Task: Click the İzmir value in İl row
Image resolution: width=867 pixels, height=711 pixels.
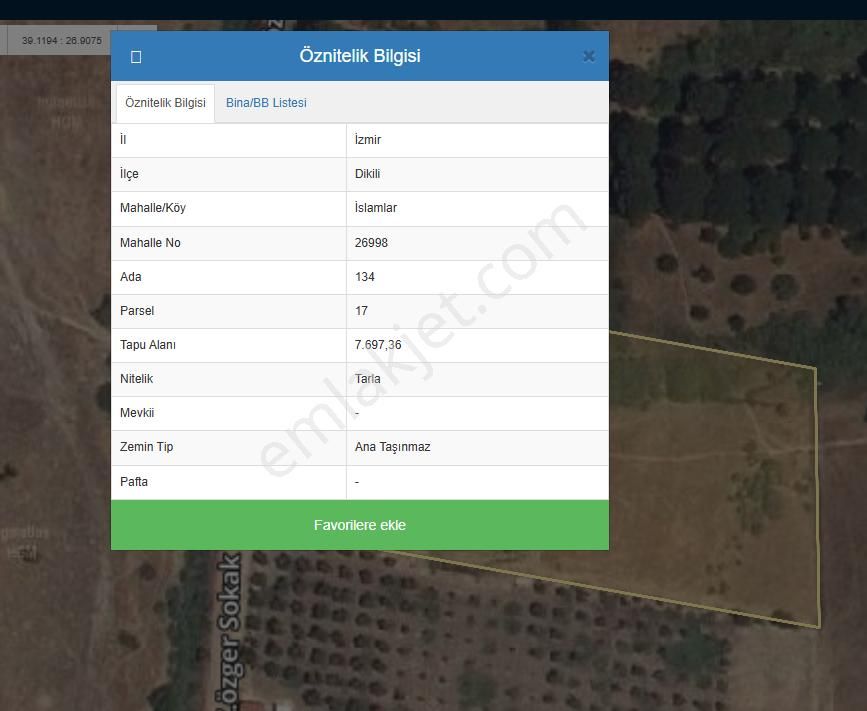Action: [368, 140]
